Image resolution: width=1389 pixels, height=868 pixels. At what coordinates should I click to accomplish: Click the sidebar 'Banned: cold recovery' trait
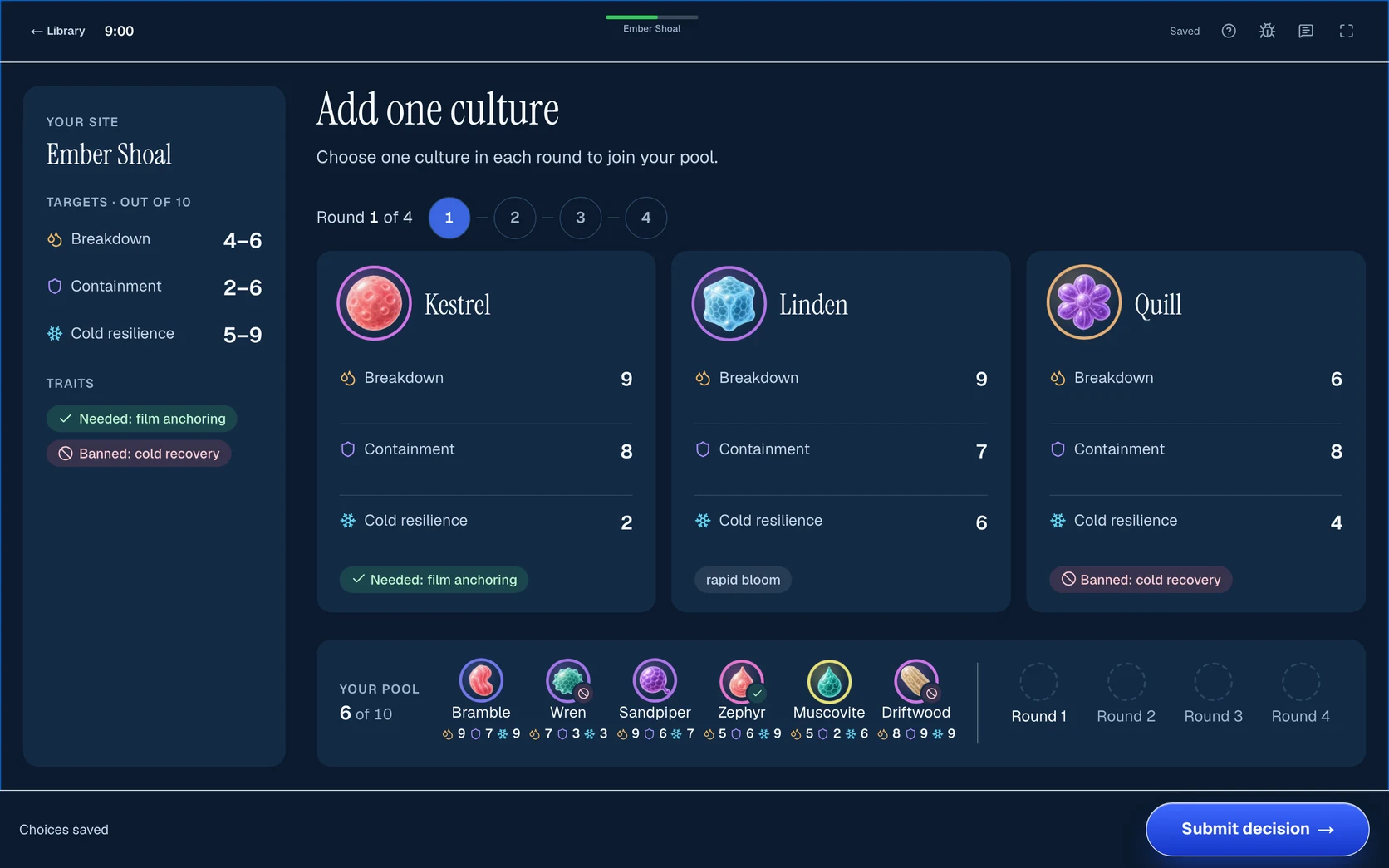[x=139, y=454]
